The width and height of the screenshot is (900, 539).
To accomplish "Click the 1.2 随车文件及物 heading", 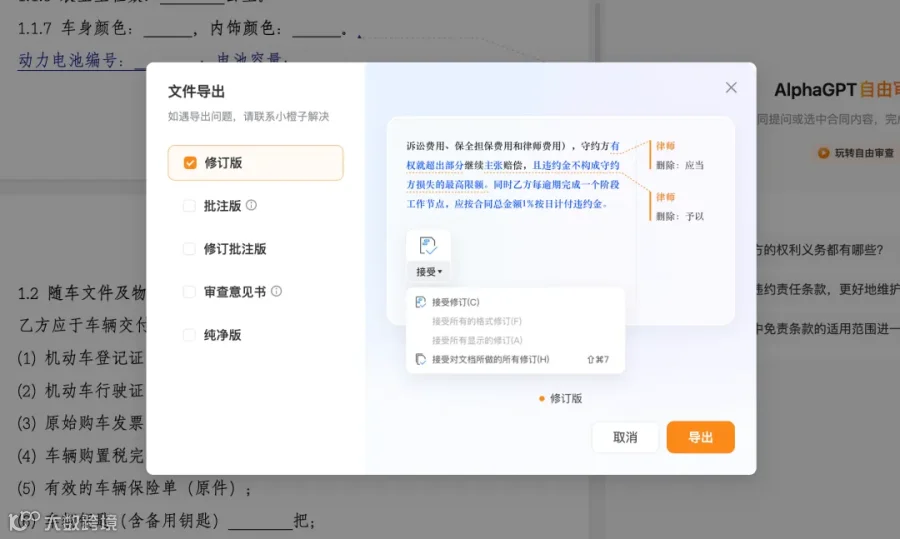I will (x=82, y=293).
